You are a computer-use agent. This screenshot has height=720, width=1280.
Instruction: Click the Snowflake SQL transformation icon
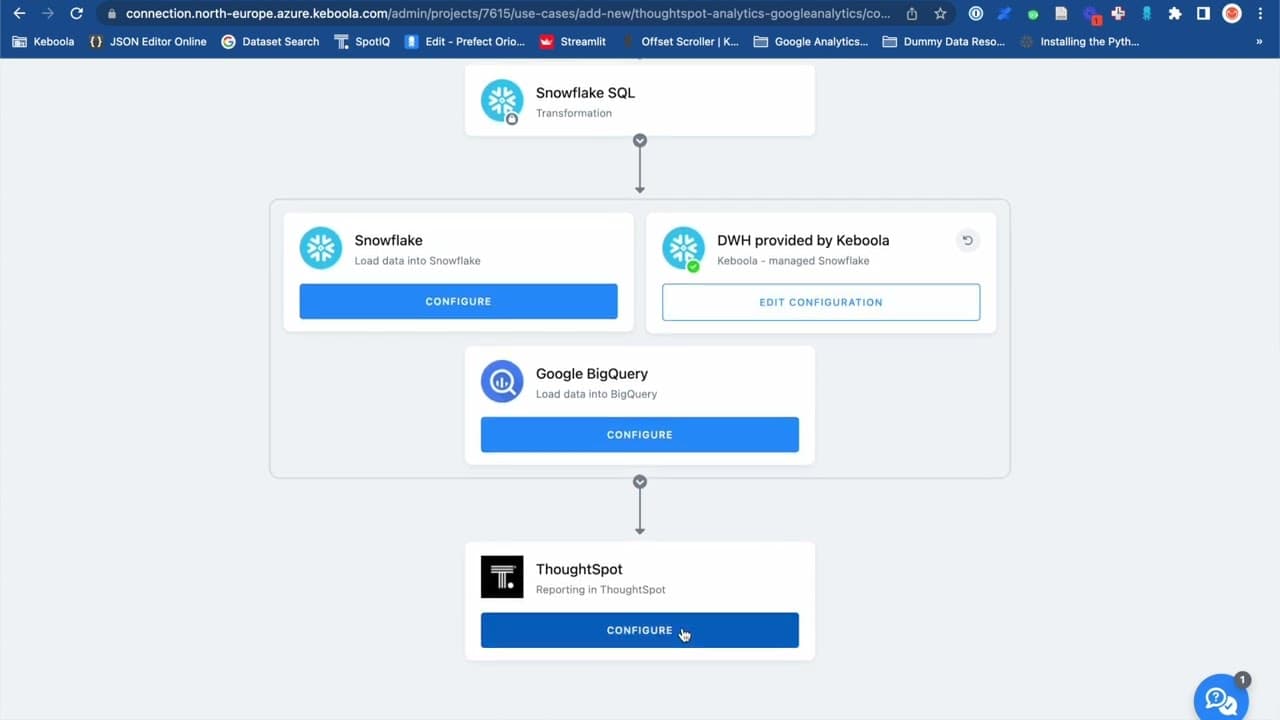(502, 101)
